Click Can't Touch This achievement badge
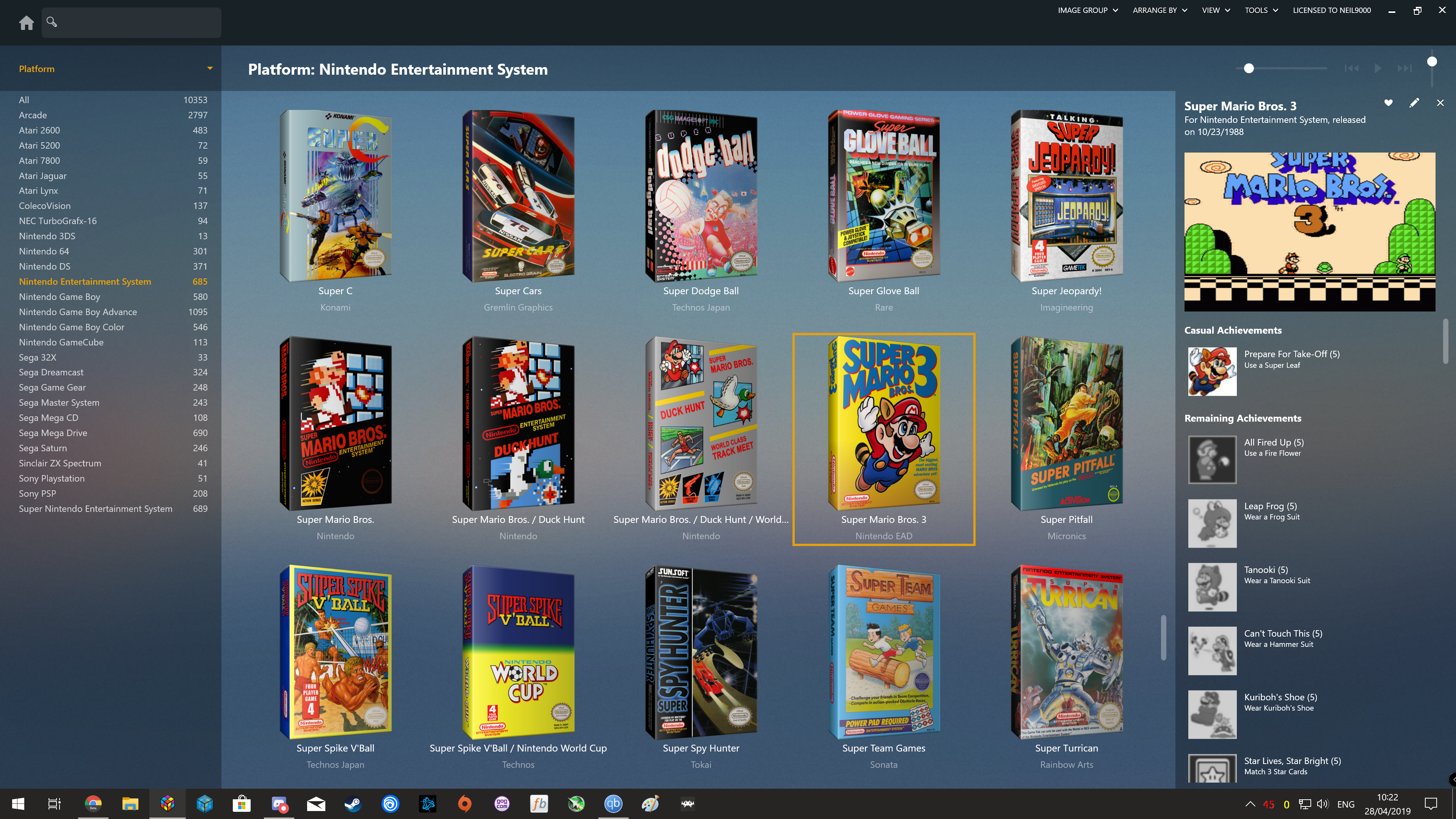Image resolution: width=1456 pixels, height=819 pixels. (x=1213, y=651)
